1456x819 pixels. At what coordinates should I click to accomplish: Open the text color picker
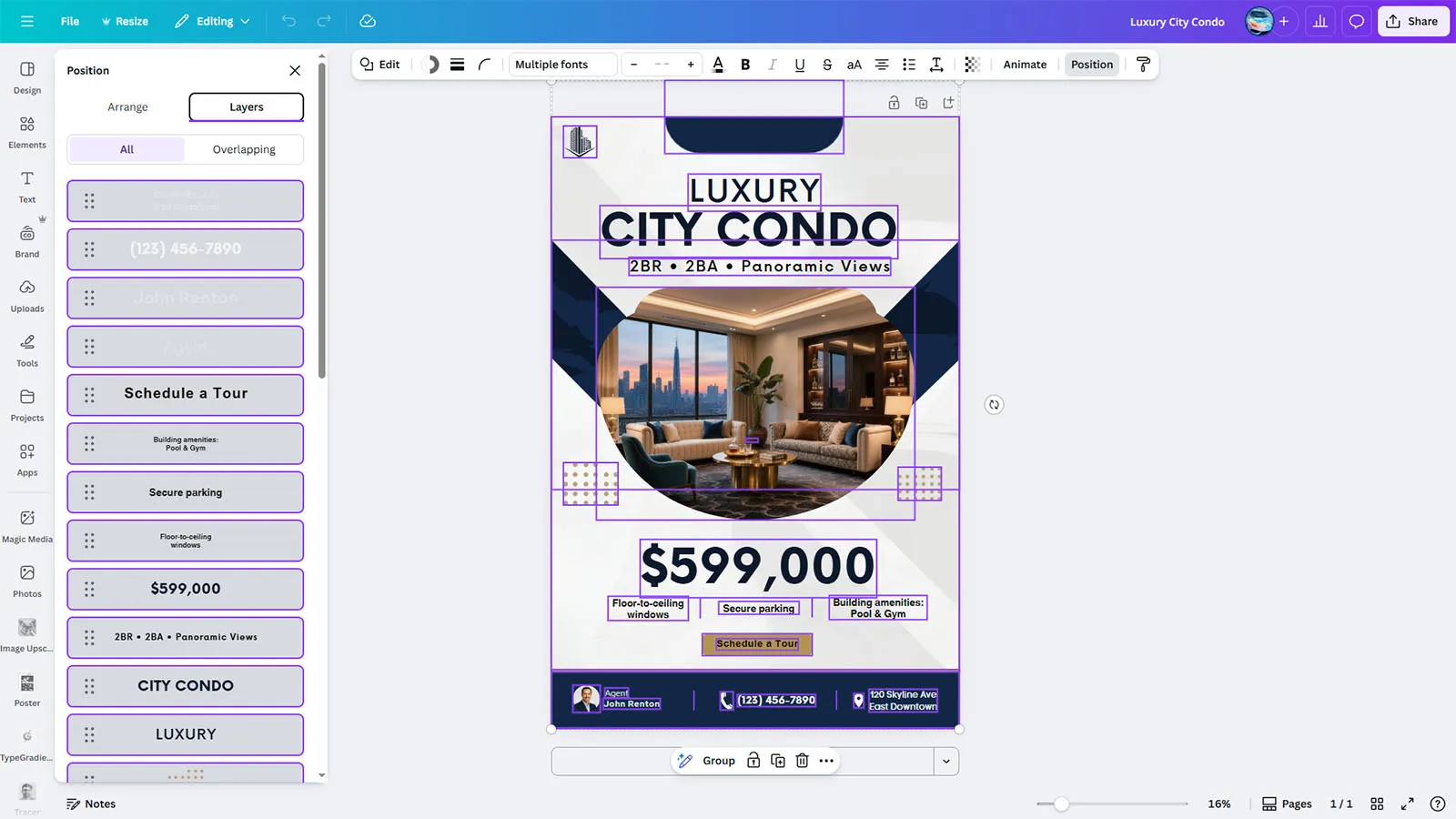coord(718,65)
